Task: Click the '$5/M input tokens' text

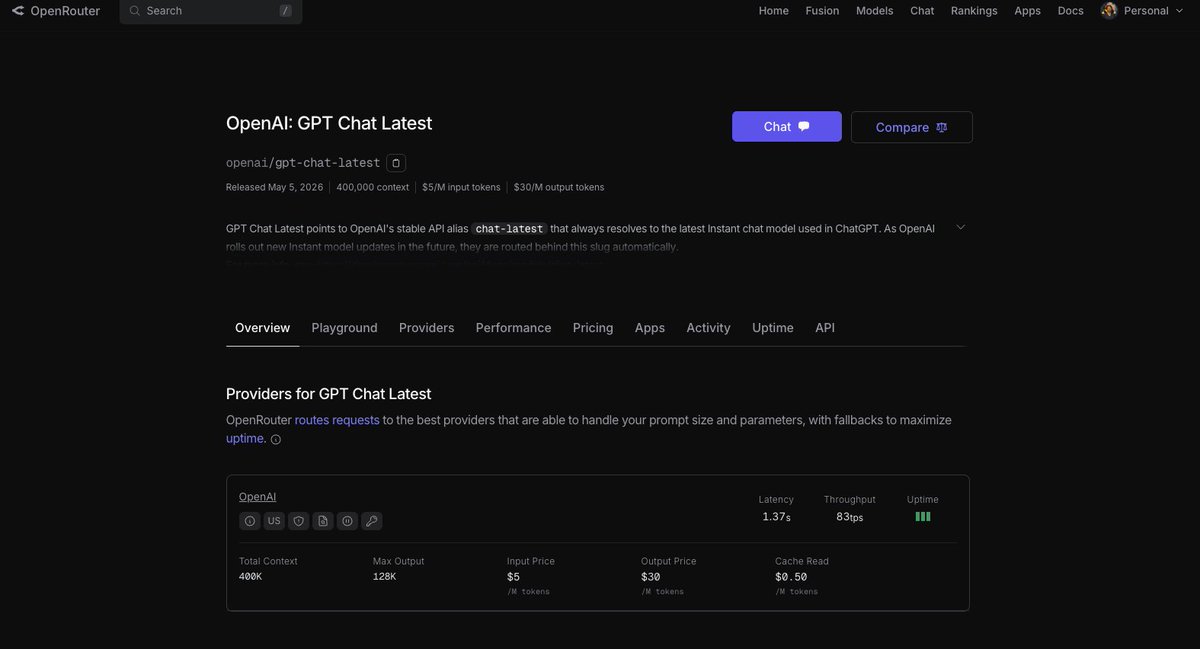Action: [x=461, y=187]
